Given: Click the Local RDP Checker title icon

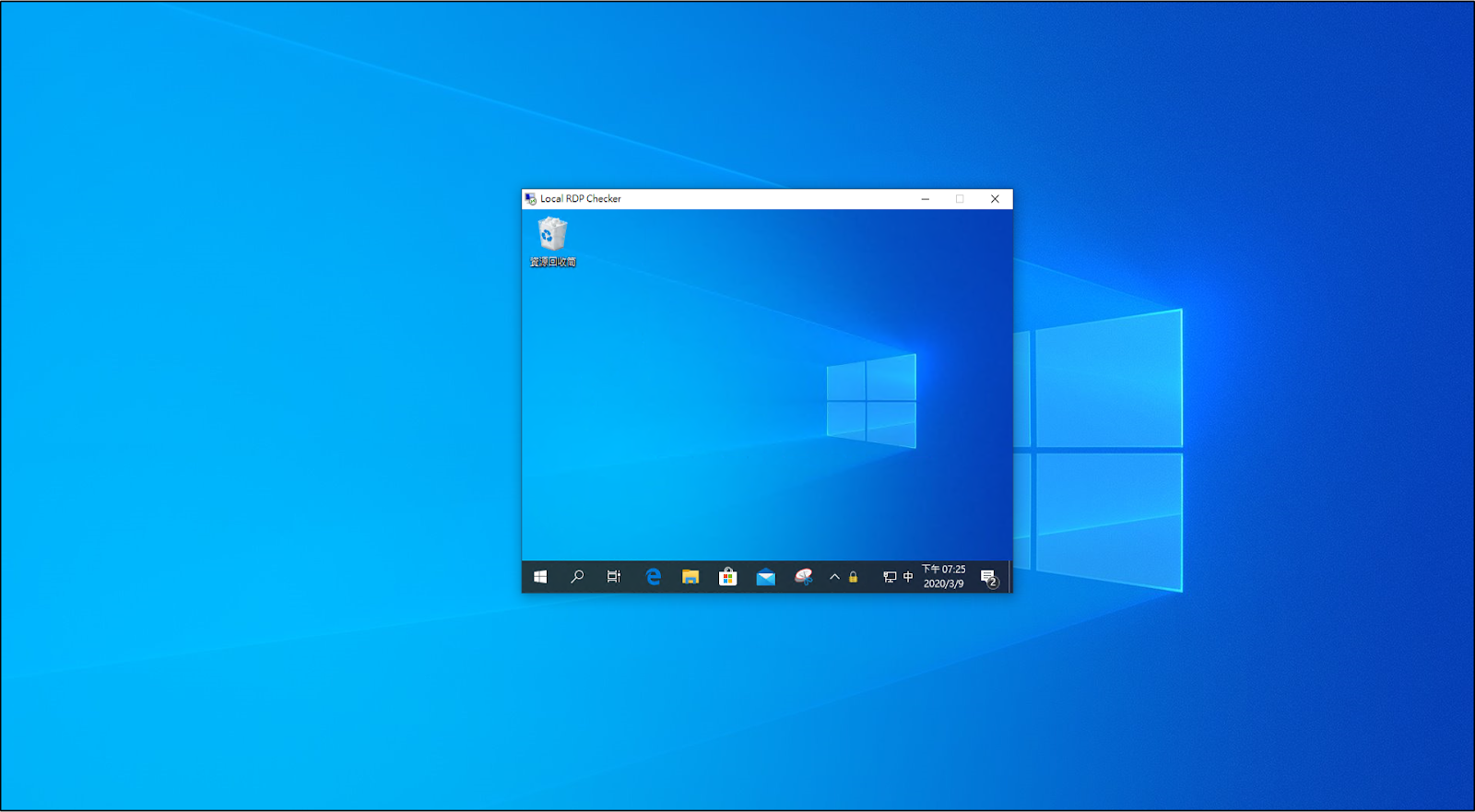Looking at the screenshot, I should tap(530, 199).
